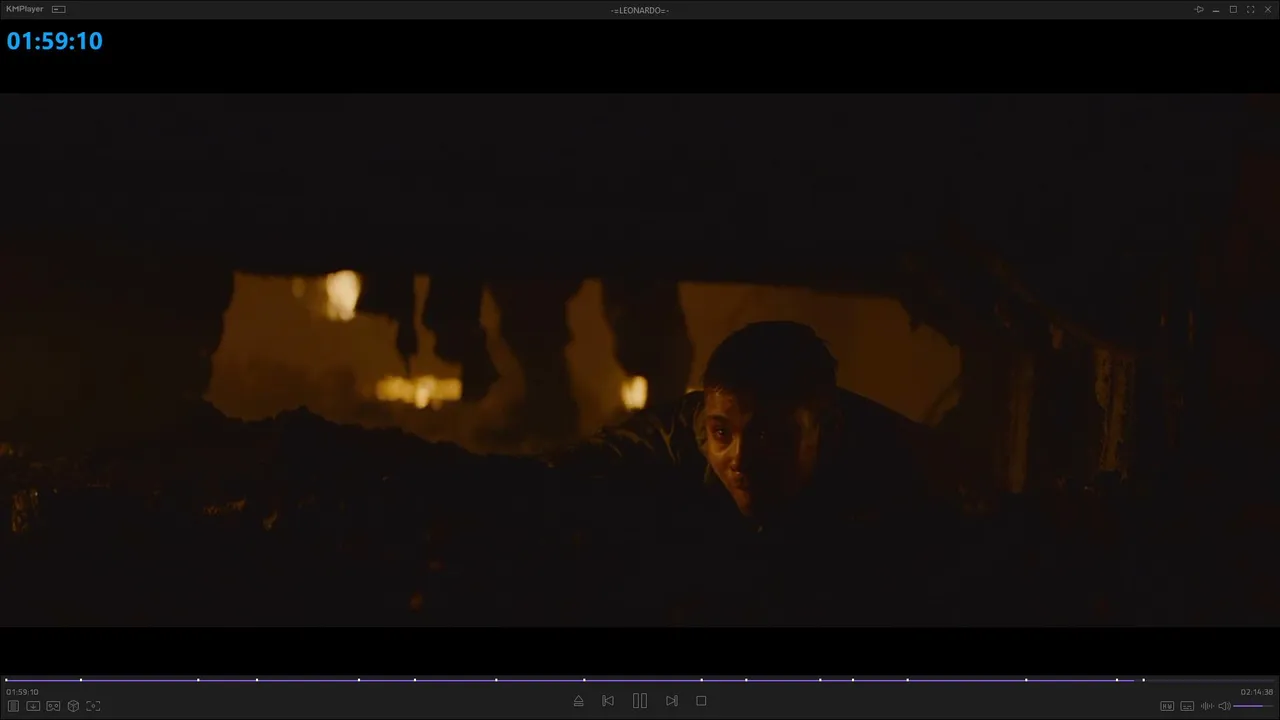Click the blue 01:59:10 on-screen time display
This screenshot has width=1280, height=720.
54,41
